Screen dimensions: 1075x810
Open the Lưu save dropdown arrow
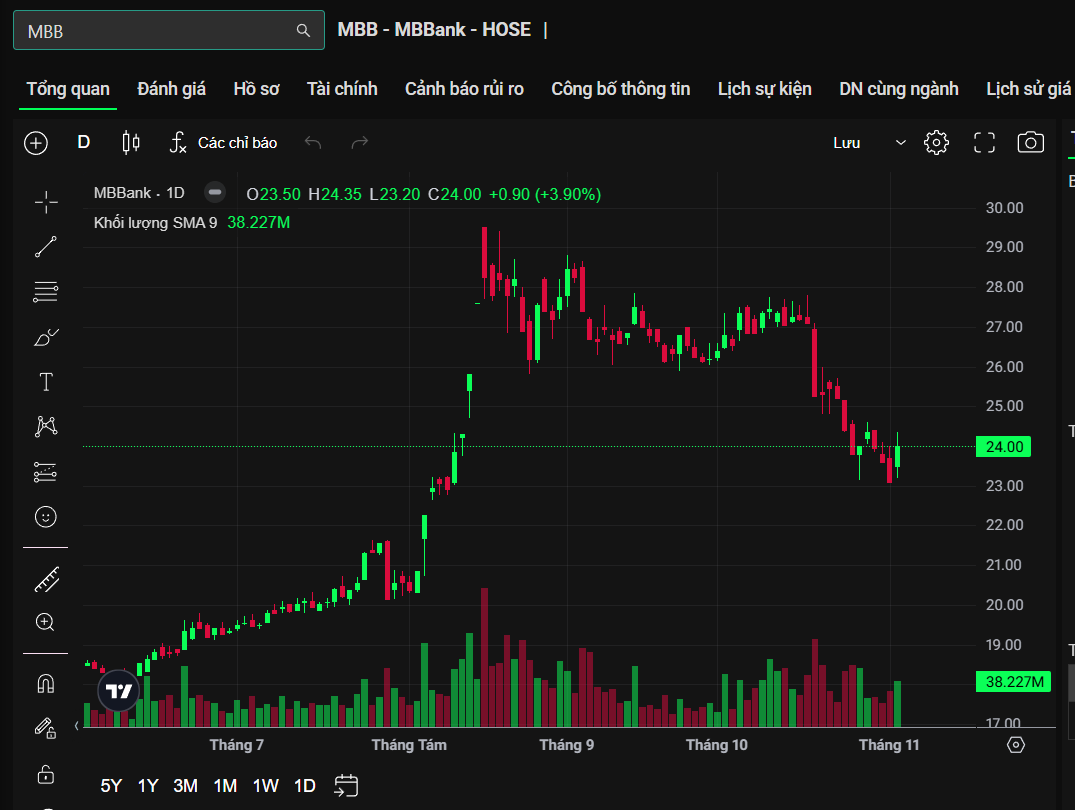click(900, 143)
